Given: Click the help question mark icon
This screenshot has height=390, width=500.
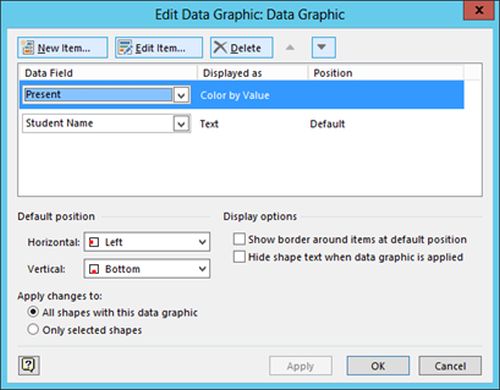Looking at the screenshot, I should coord(29,365).
